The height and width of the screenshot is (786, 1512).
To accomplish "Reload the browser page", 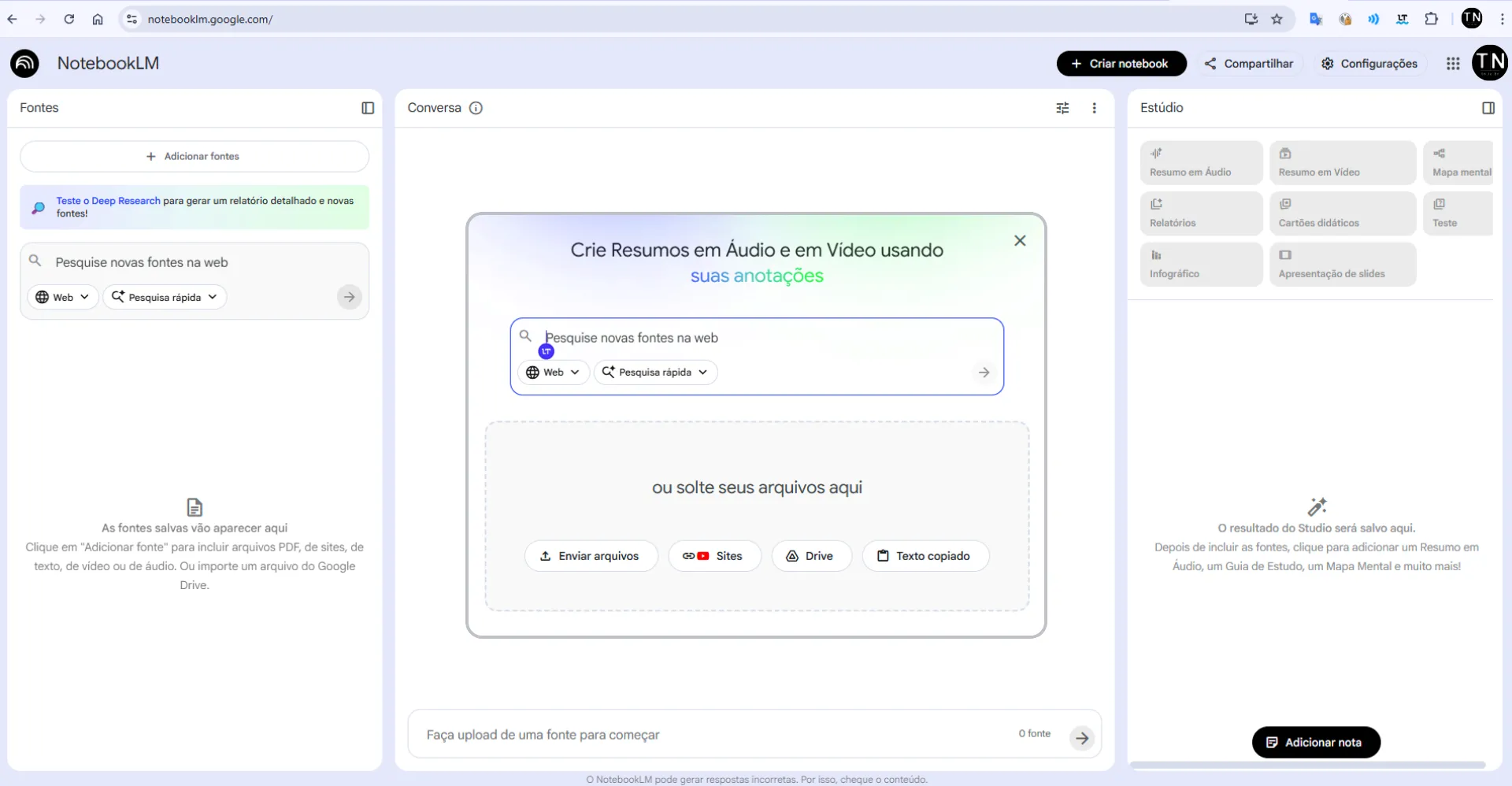I will tap(69, 19).
